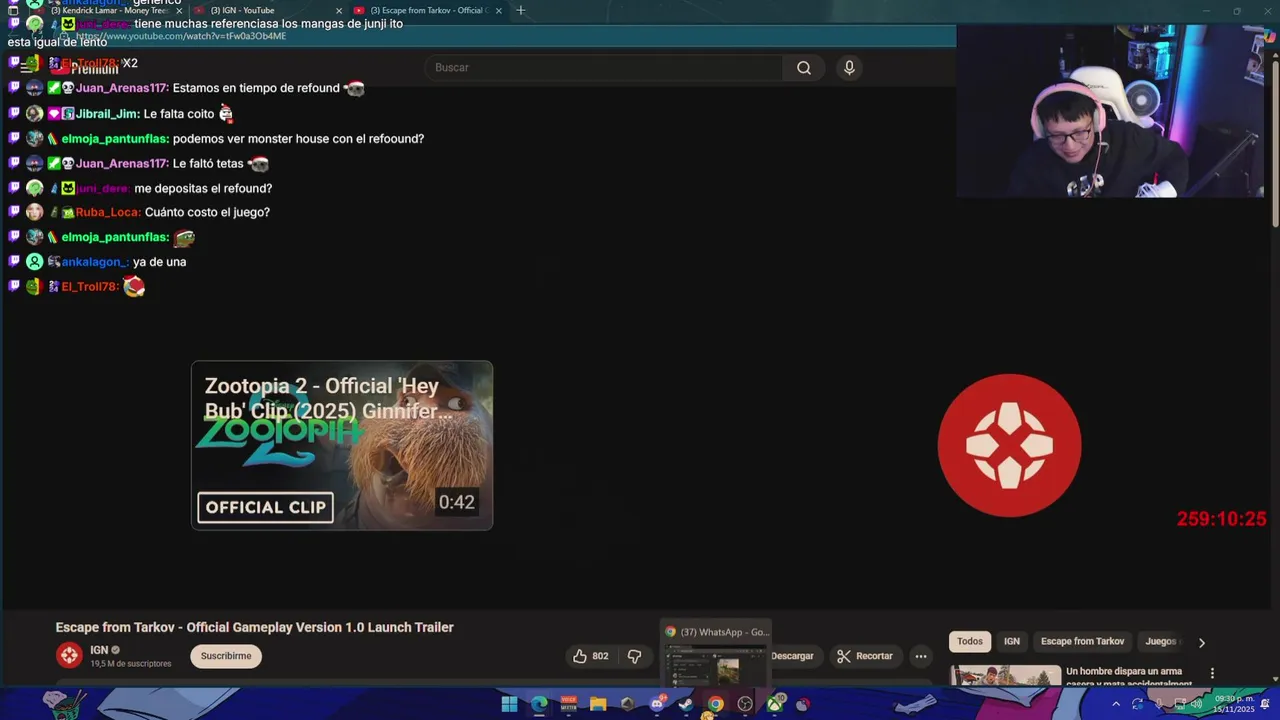The image size is (1280, 720).
Task: Click the username Jibrail_Jim in chat
Action: [107, 114]
